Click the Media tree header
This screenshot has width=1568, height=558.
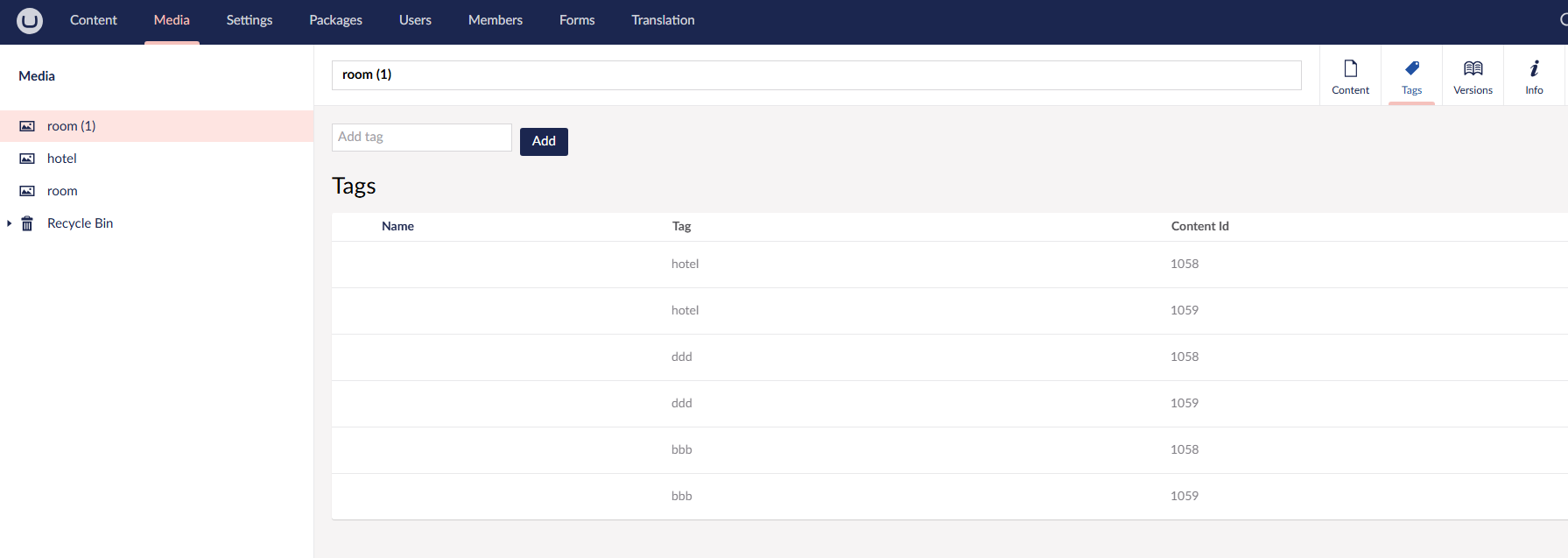[x=37, y=76]
